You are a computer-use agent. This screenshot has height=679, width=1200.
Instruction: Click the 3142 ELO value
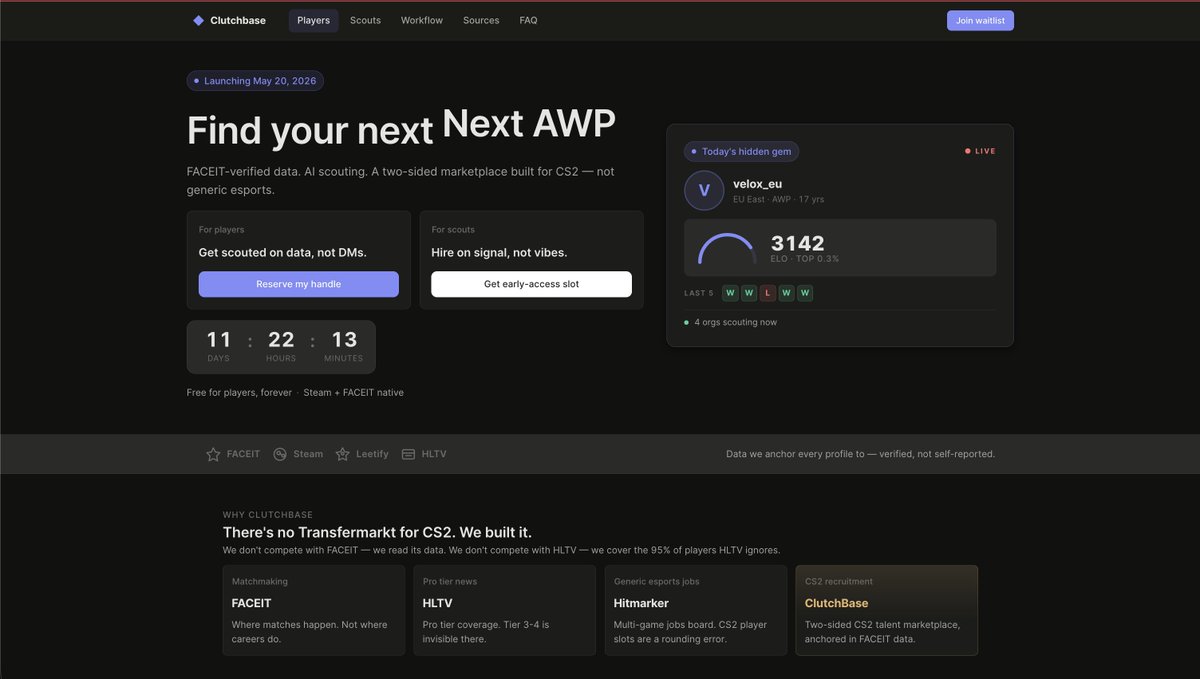(798, 243)
